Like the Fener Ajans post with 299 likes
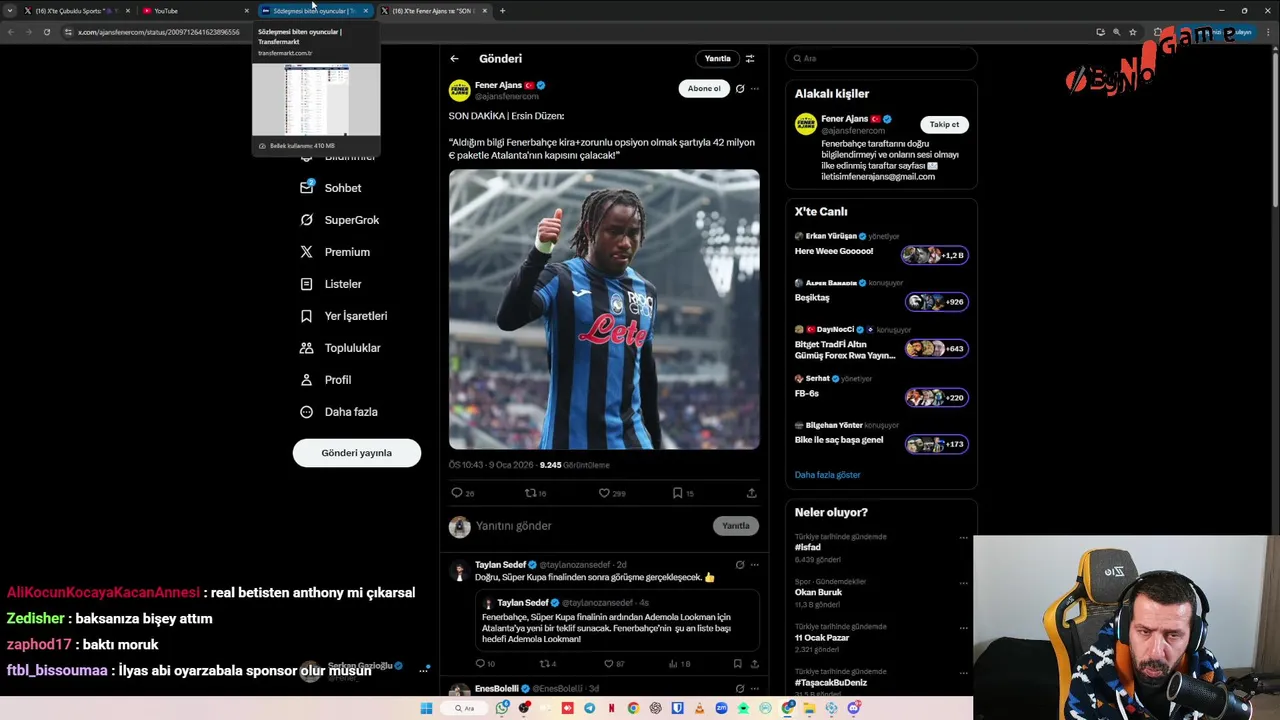This screenshot has width=1280, height=720. coord(604,493)
